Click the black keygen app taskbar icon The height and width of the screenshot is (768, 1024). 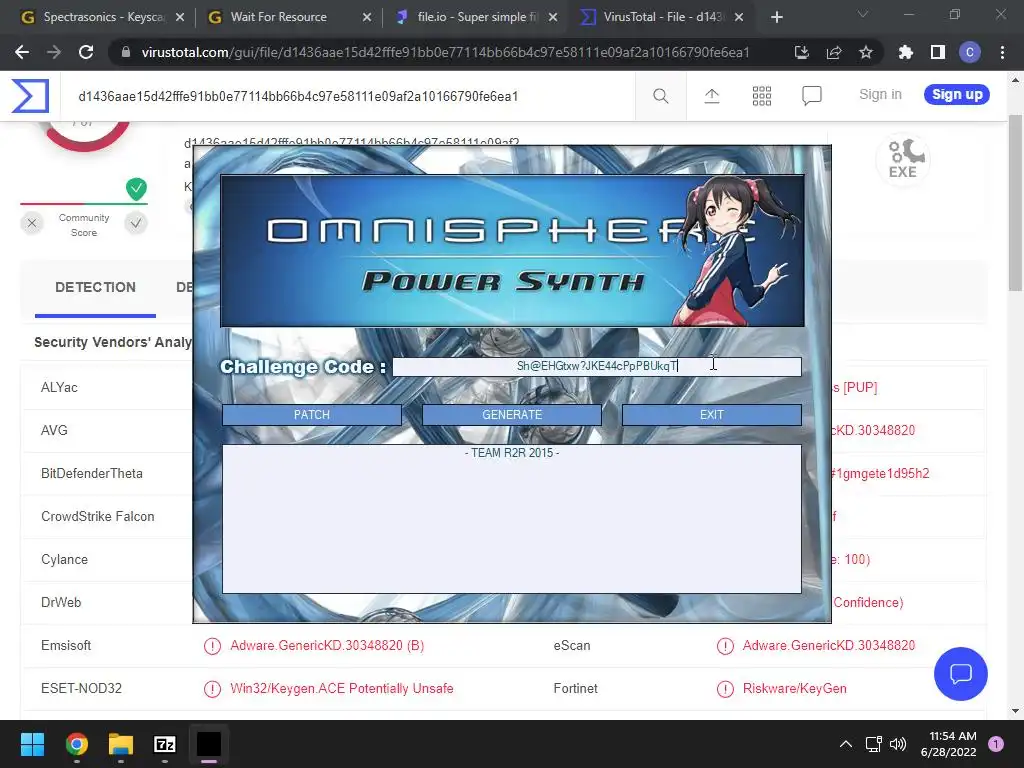(209, 744)
